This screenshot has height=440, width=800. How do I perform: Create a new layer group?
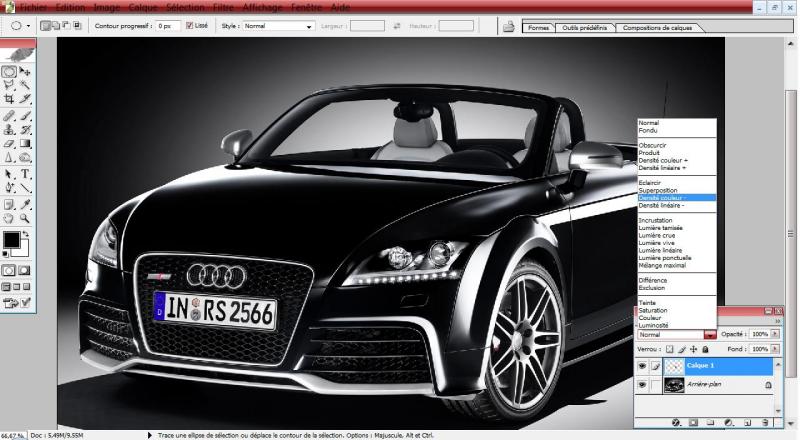pos(711,423)
